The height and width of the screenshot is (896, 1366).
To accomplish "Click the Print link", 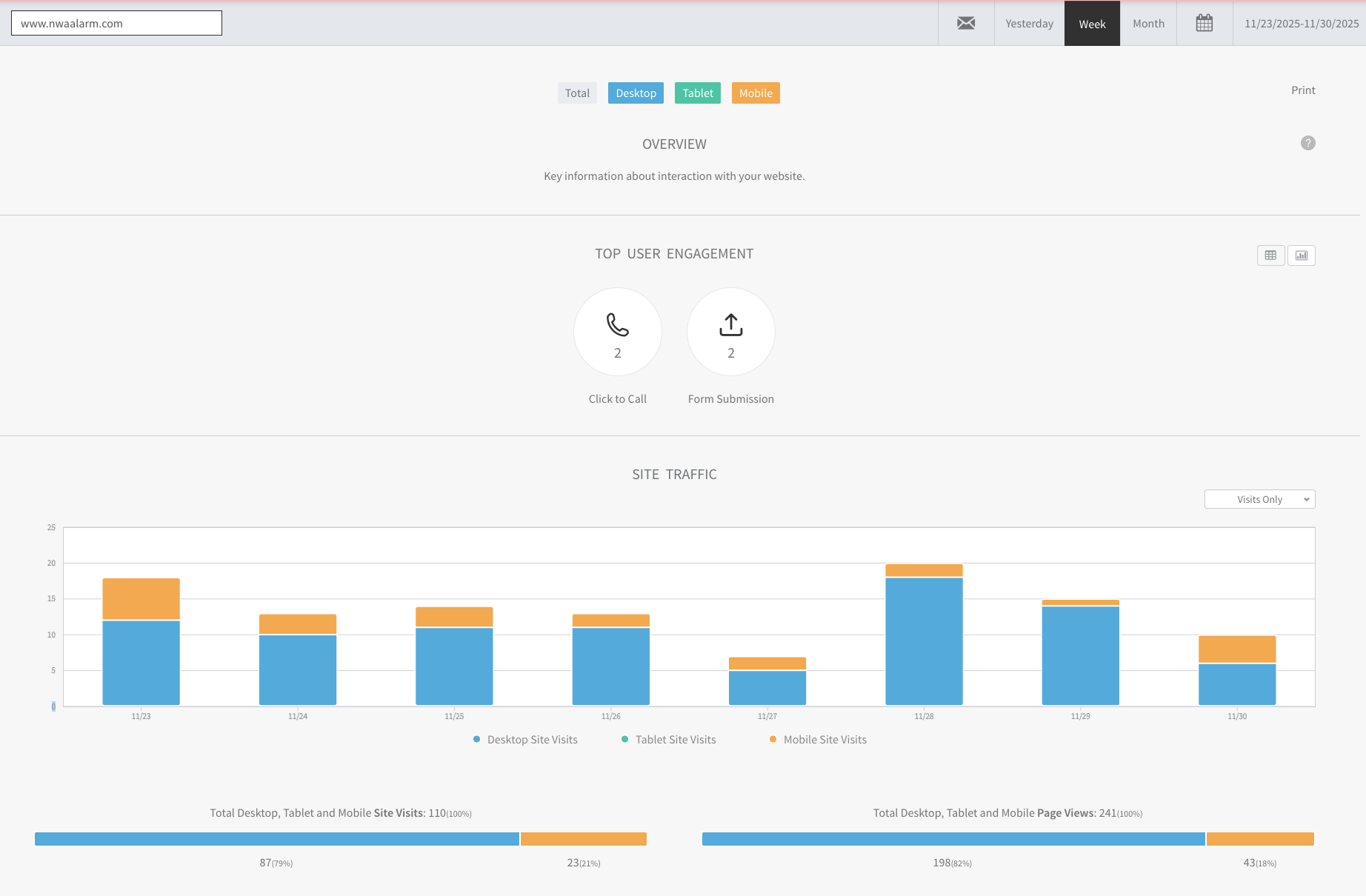I will 1303,90.
